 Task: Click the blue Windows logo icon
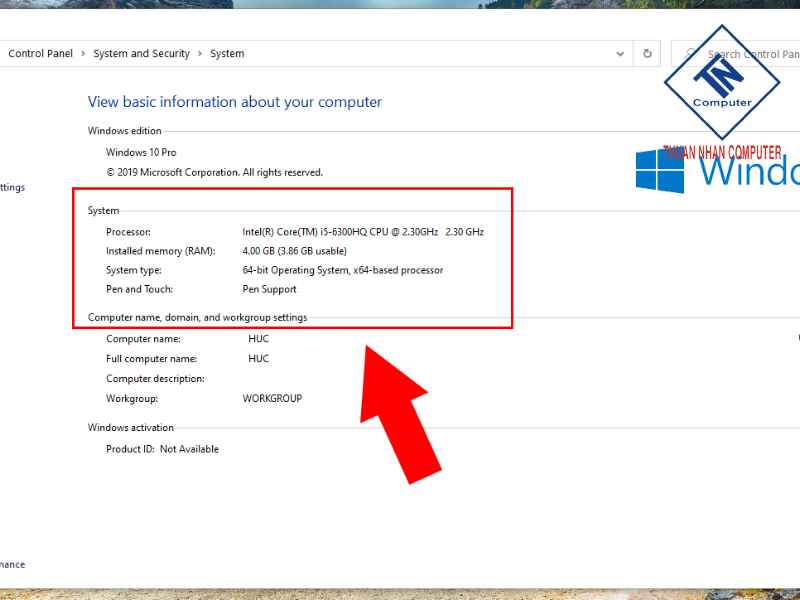click(x=660, y=171)
